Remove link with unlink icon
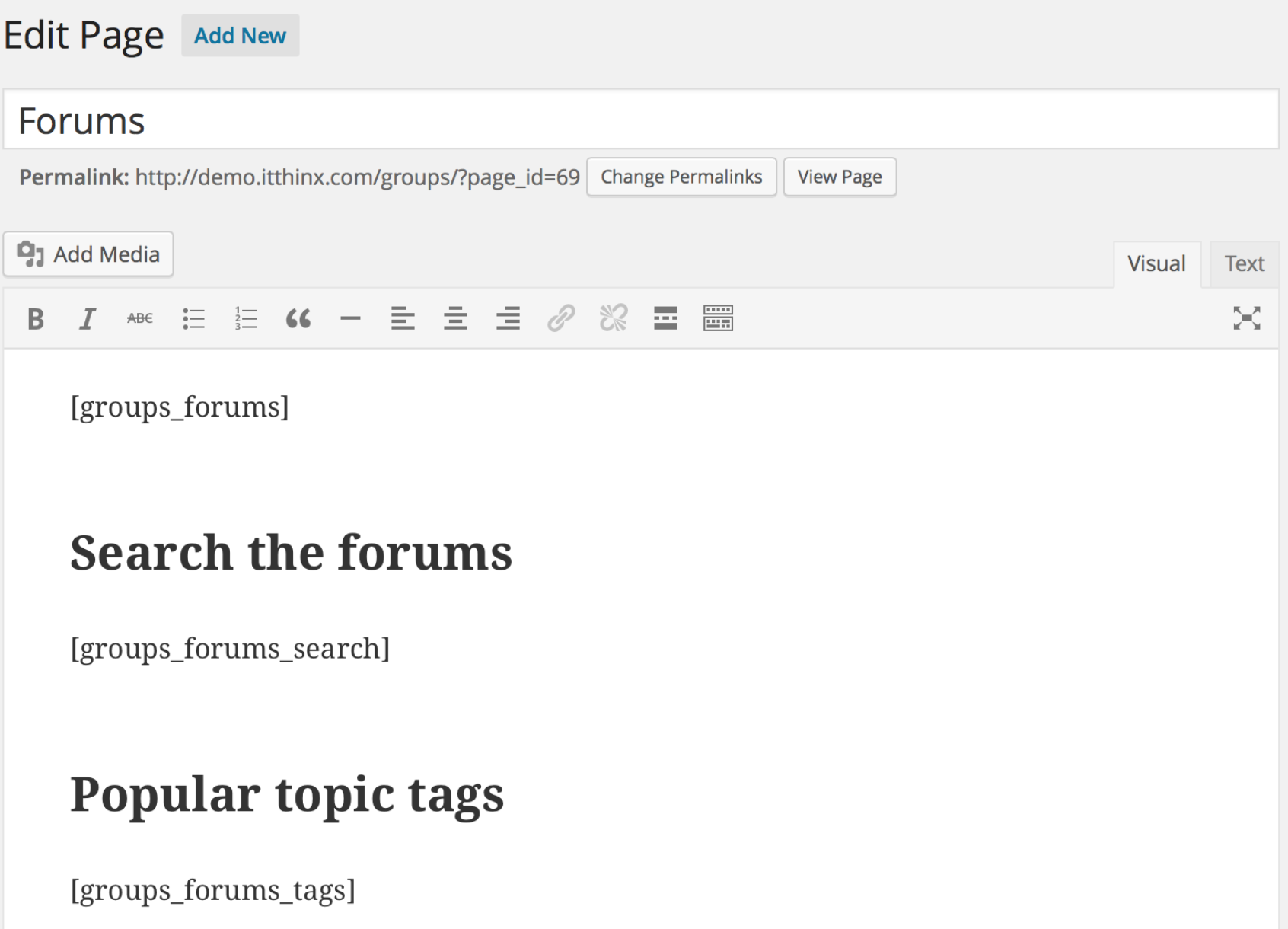Viewport: 1288px width, 929px height. (x=614, y=318)
